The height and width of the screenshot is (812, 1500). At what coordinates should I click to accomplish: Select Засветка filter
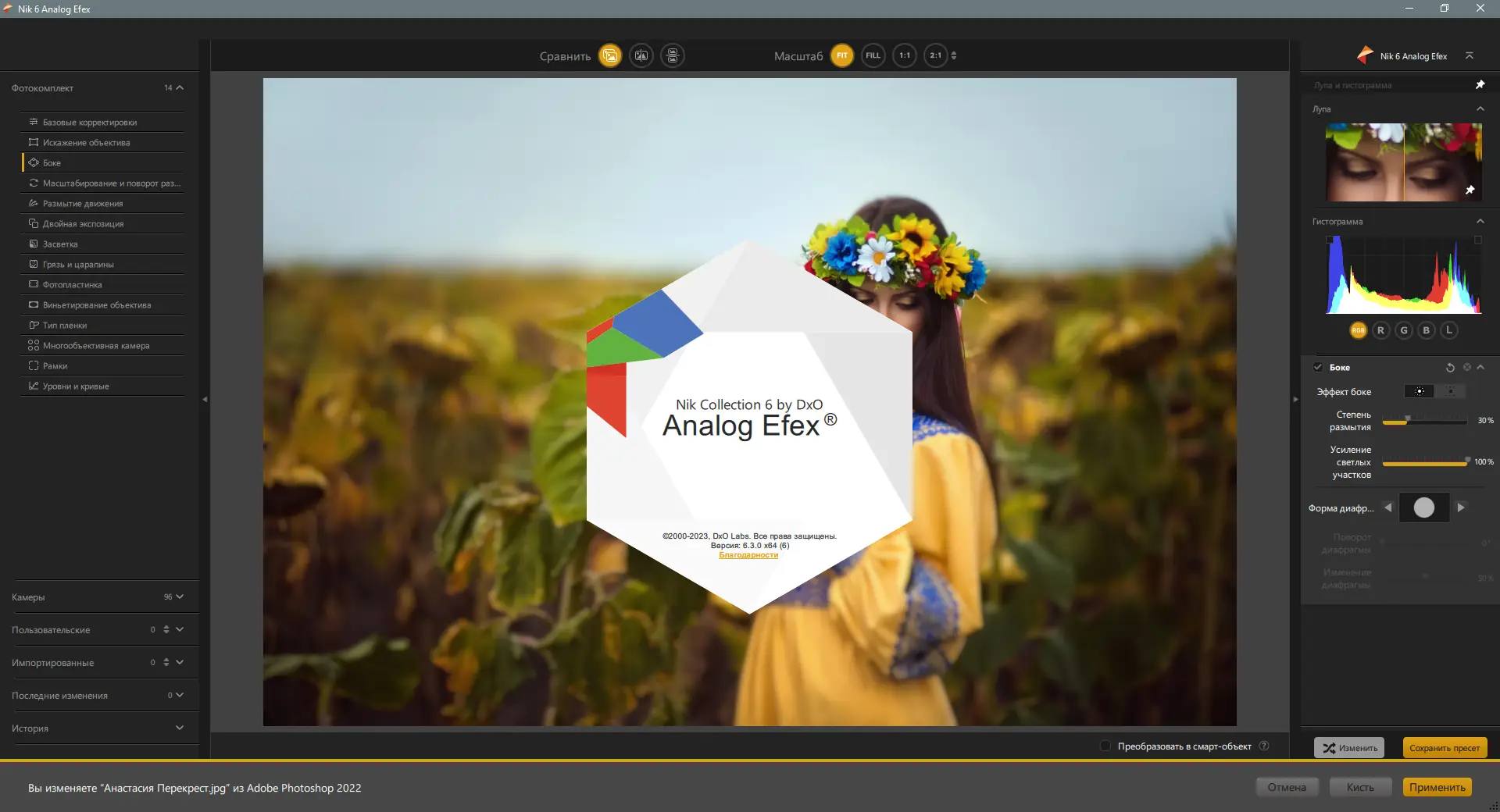point(102,244)
